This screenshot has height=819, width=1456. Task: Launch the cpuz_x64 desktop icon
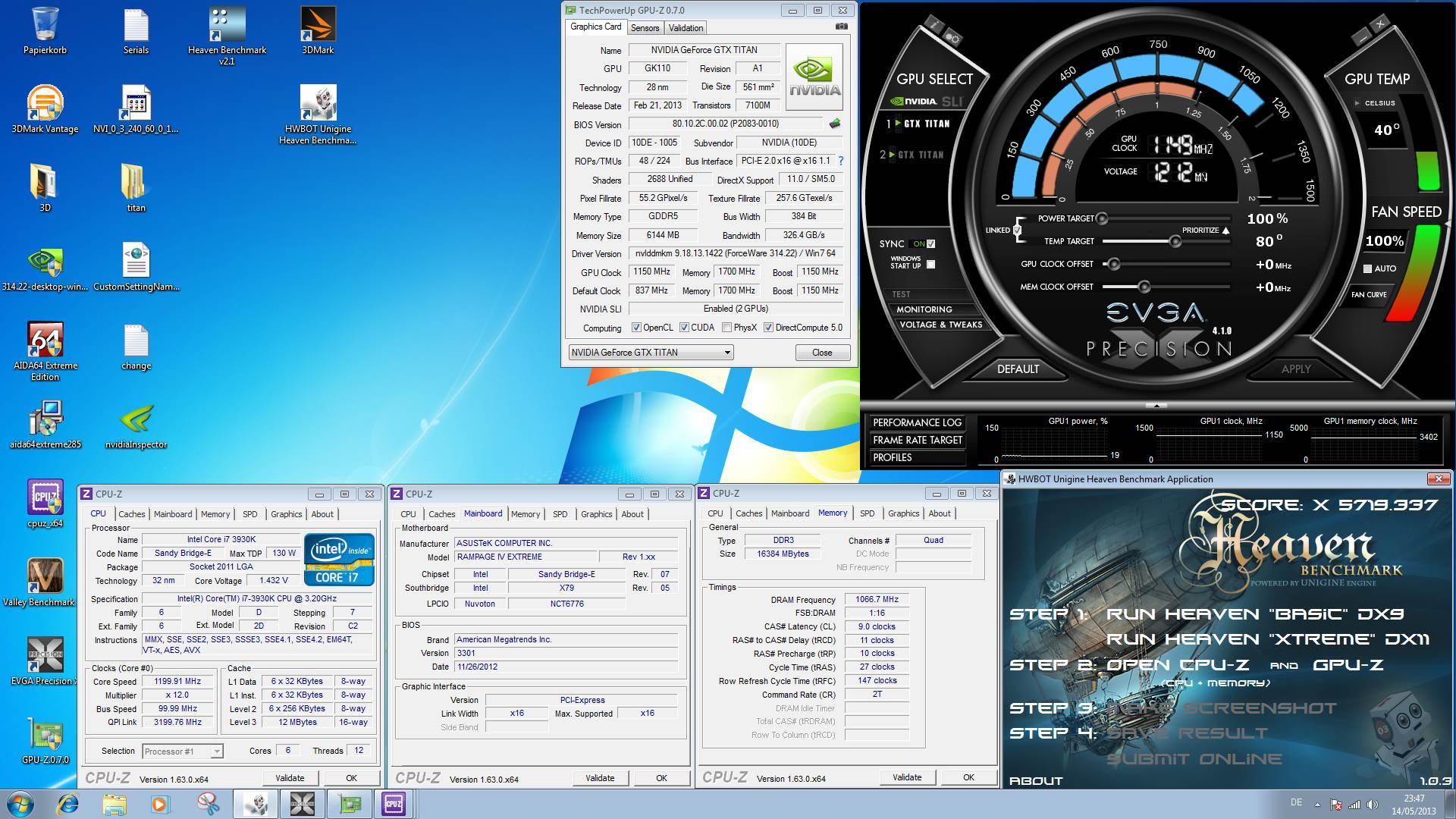coord(45,504)
